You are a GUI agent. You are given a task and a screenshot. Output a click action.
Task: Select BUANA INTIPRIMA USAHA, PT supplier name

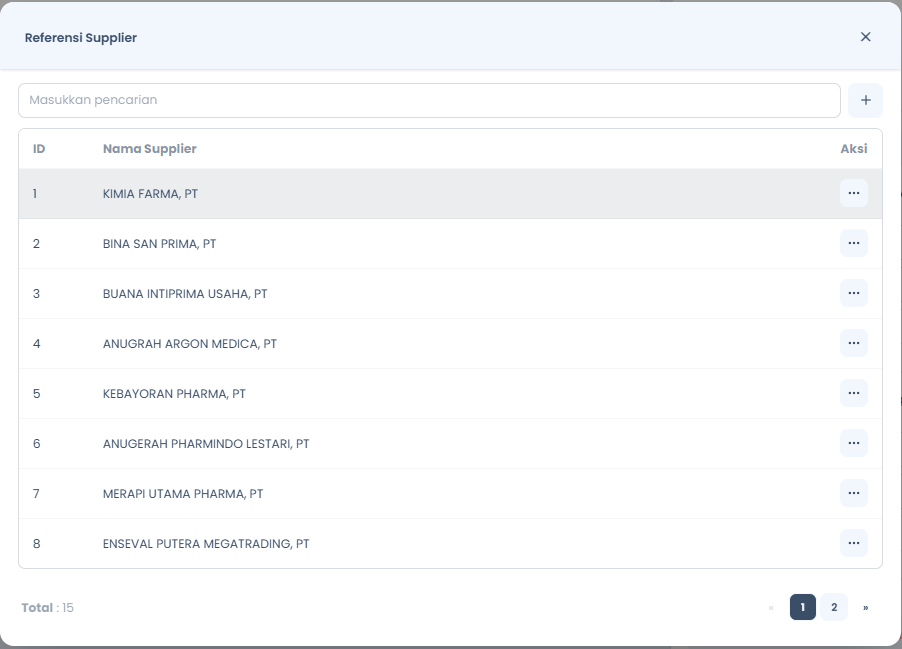point(185,294)
